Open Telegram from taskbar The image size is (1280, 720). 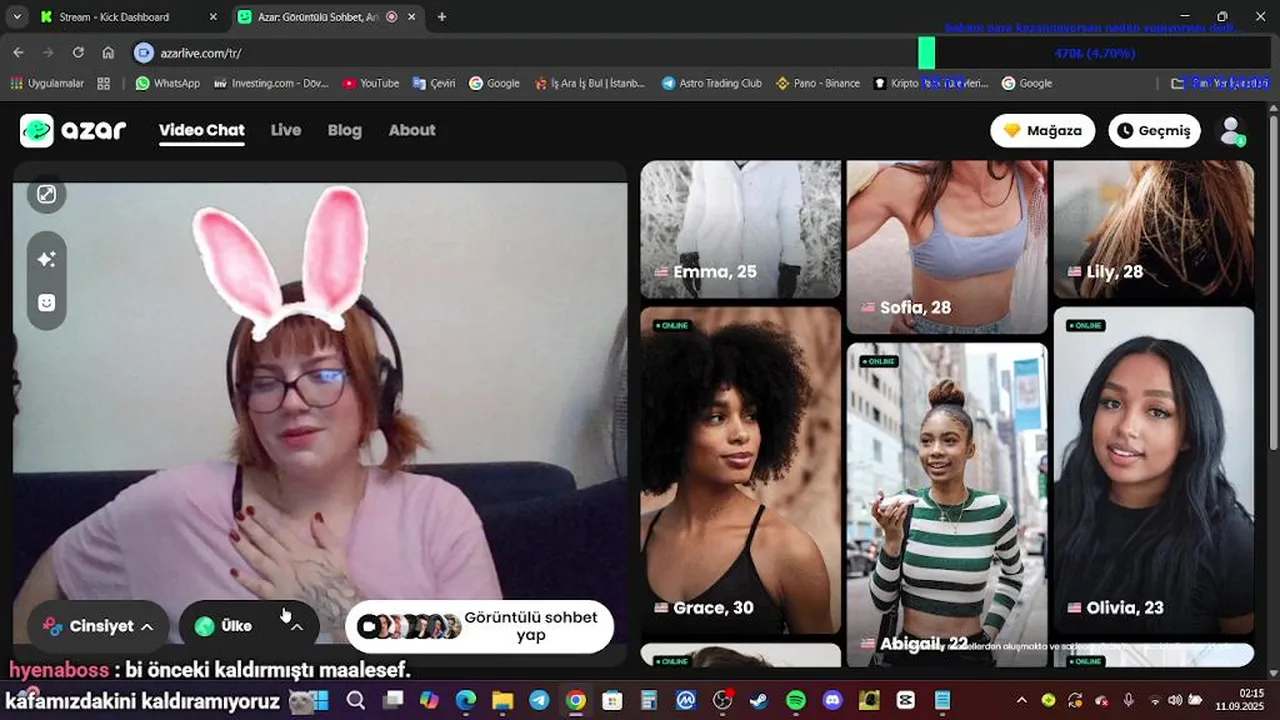[539, 700]
